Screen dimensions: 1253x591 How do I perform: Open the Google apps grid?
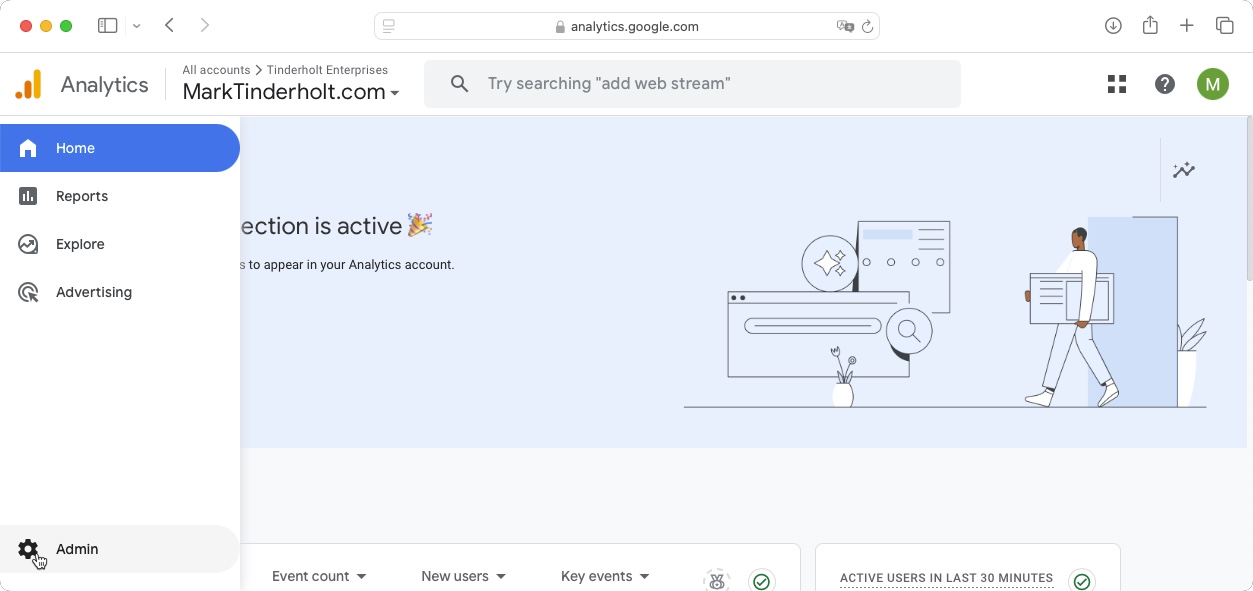(1117, 84)
